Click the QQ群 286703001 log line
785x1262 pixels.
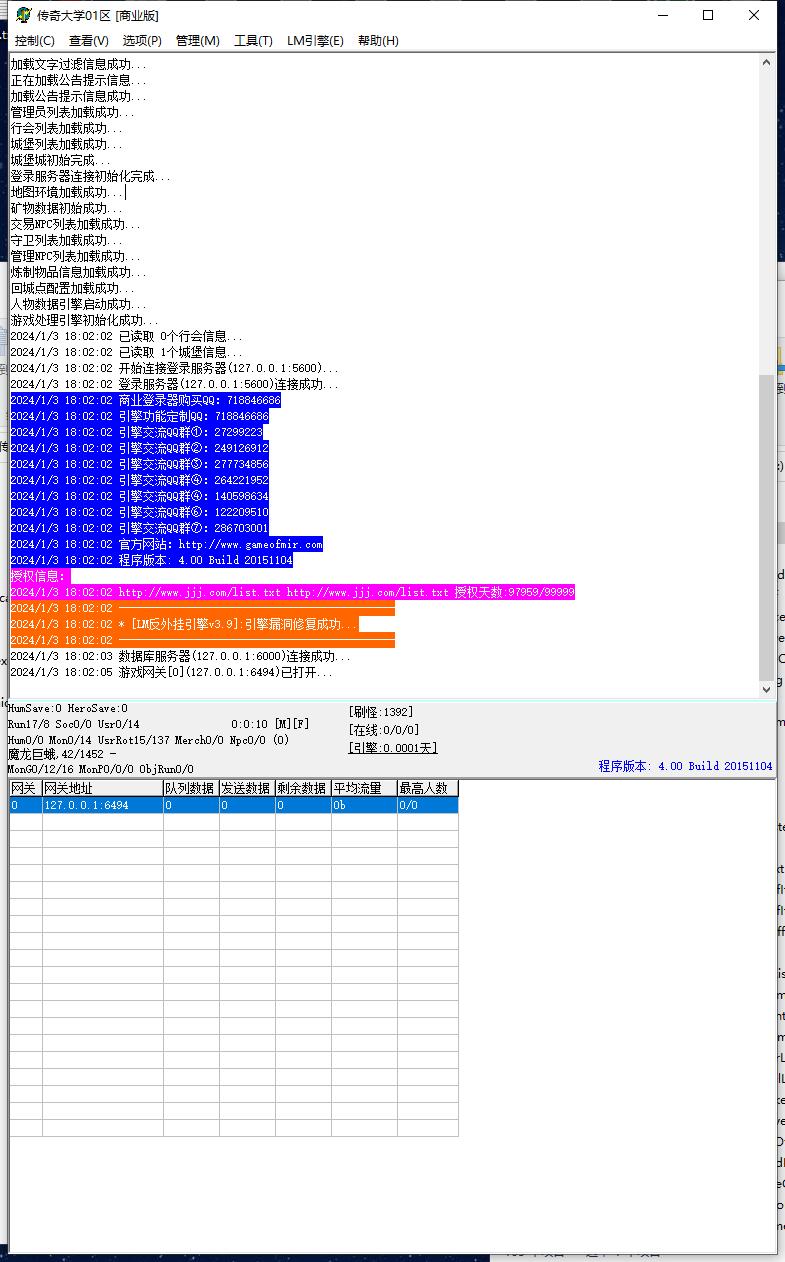(x=140, y=529)
